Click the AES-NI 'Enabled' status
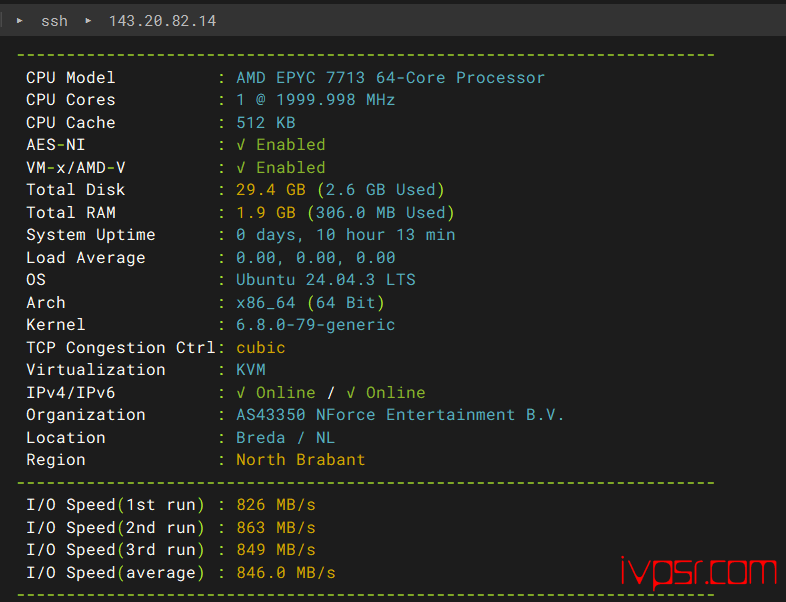 [281, 145]
